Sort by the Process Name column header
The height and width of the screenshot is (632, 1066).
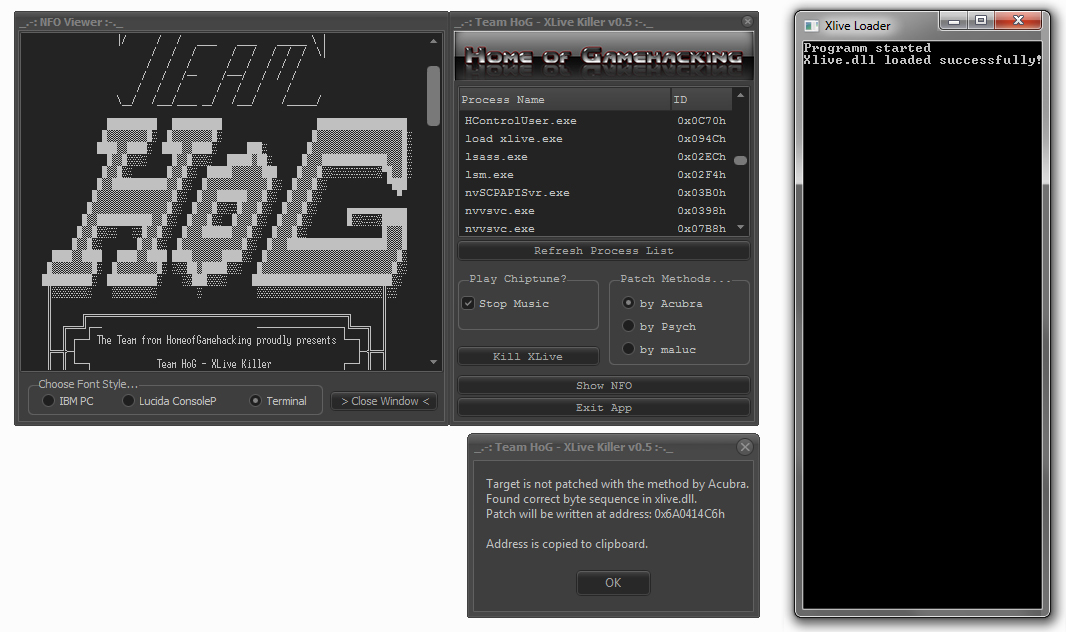point(564,99)
